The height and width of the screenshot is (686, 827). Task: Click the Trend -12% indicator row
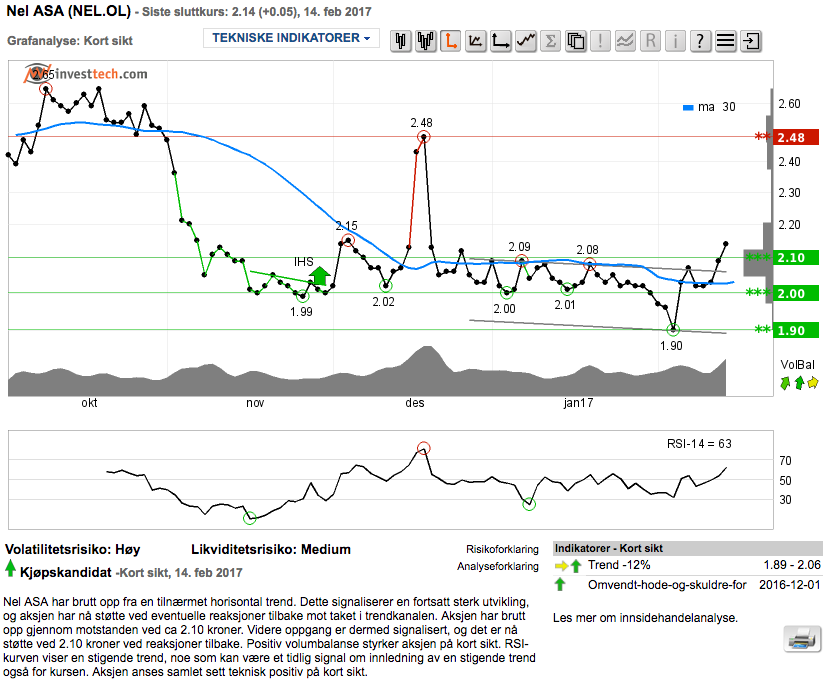tap(688, 565)
